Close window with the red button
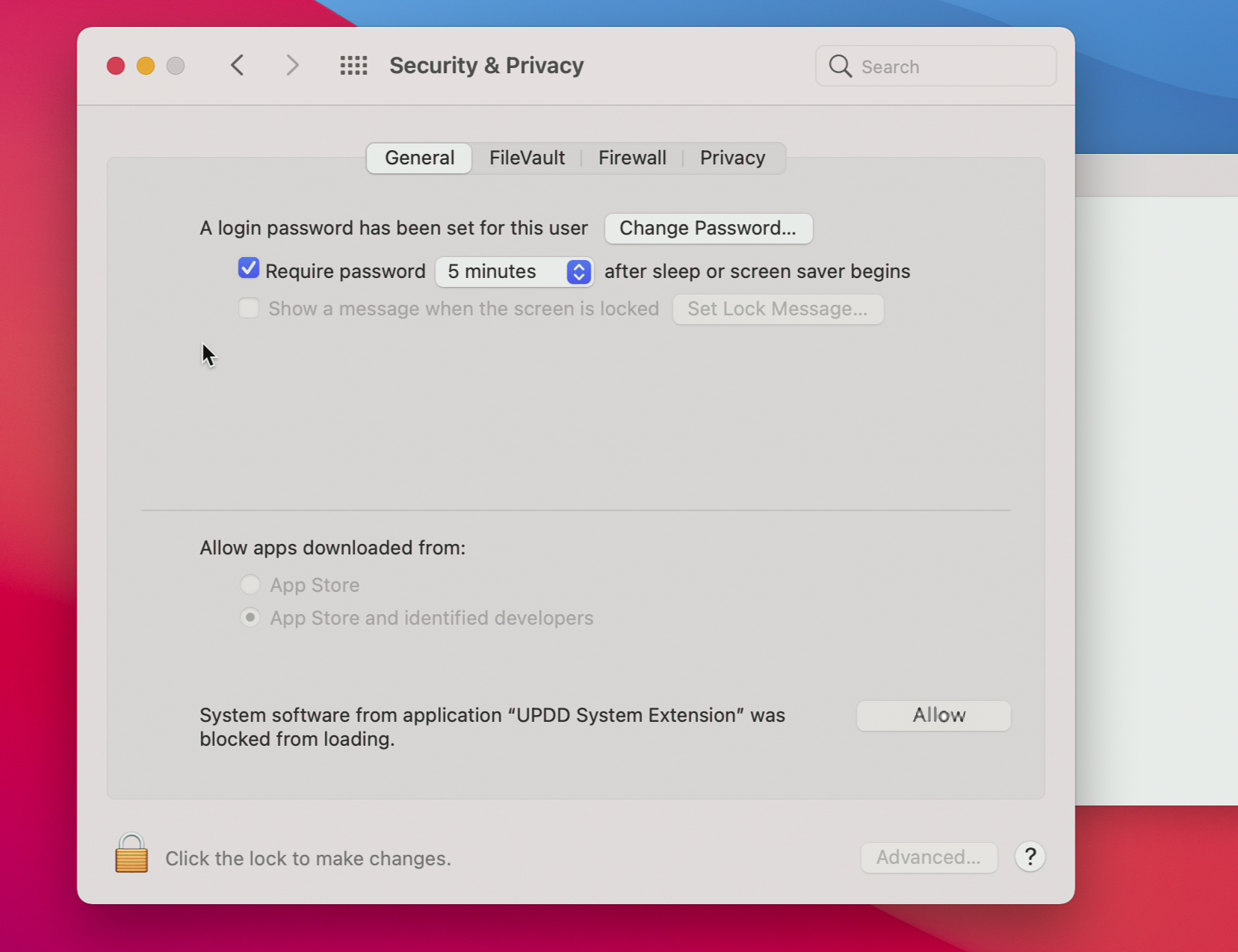This screenshot has width=1238, height=952. tap(116, 66)
